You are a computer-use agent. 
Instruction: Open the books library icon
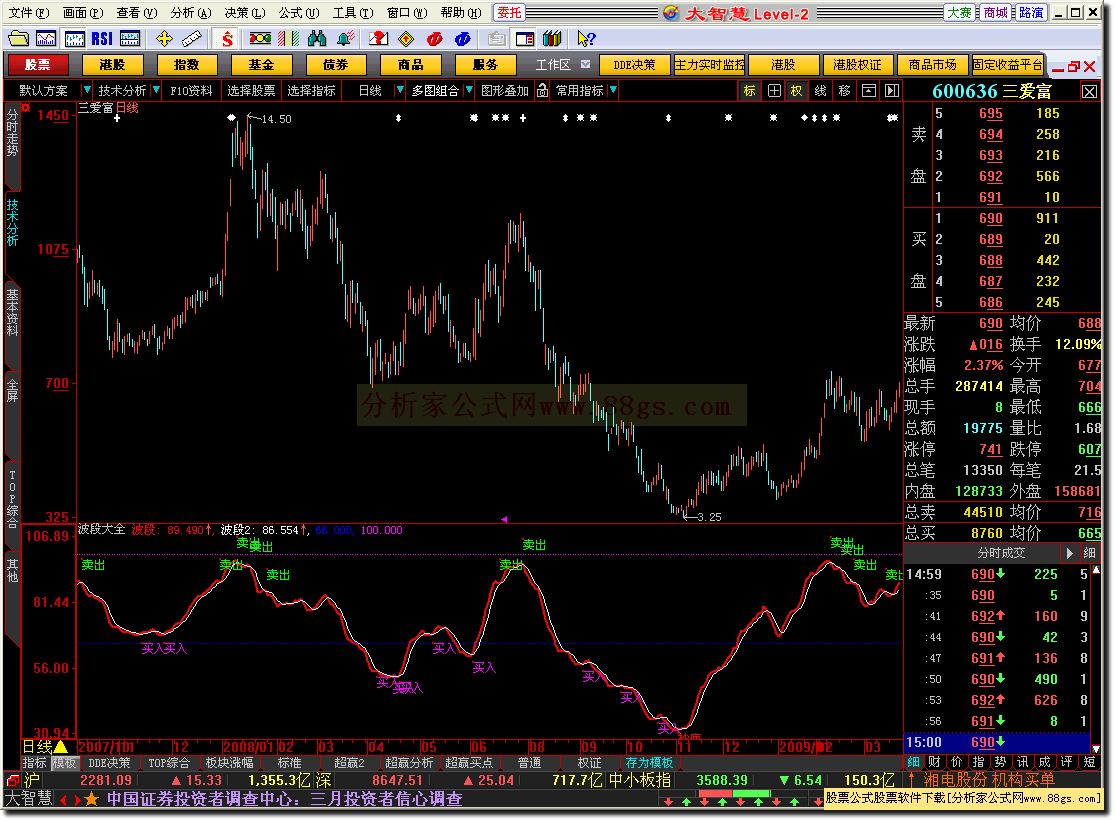coord(552,38)
